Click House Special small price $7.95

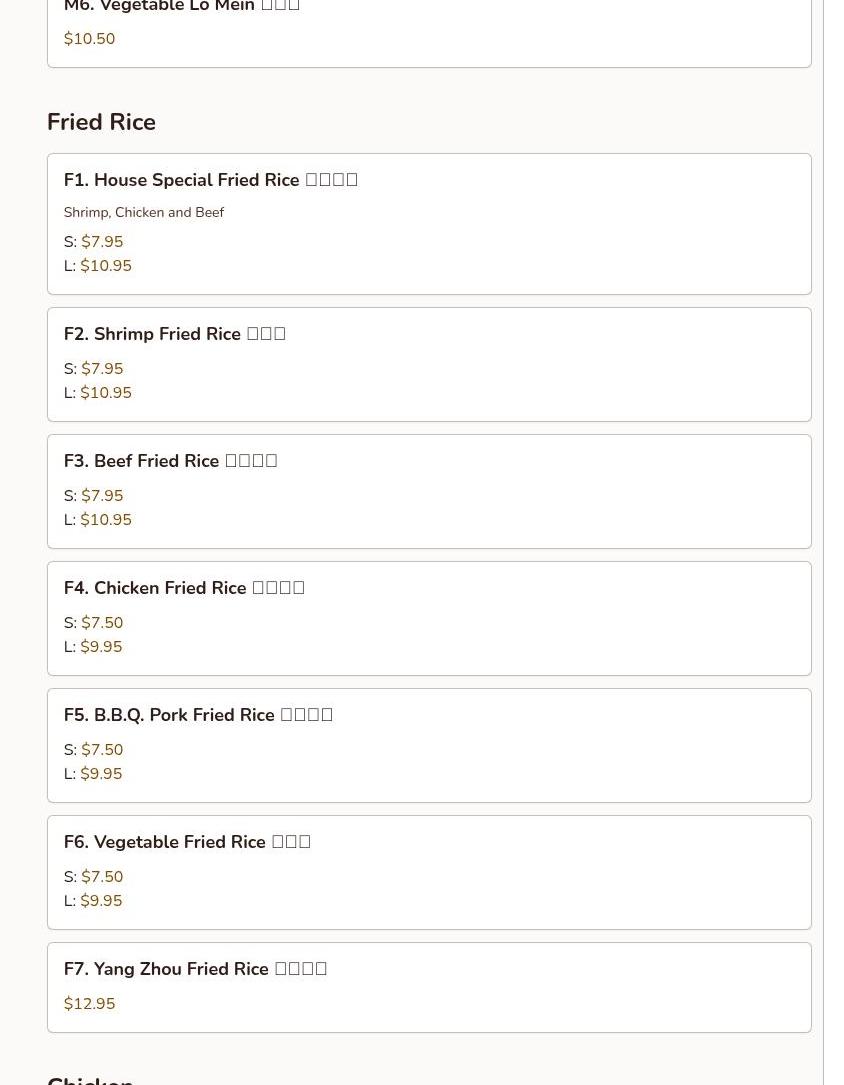(x=102, y=242)
